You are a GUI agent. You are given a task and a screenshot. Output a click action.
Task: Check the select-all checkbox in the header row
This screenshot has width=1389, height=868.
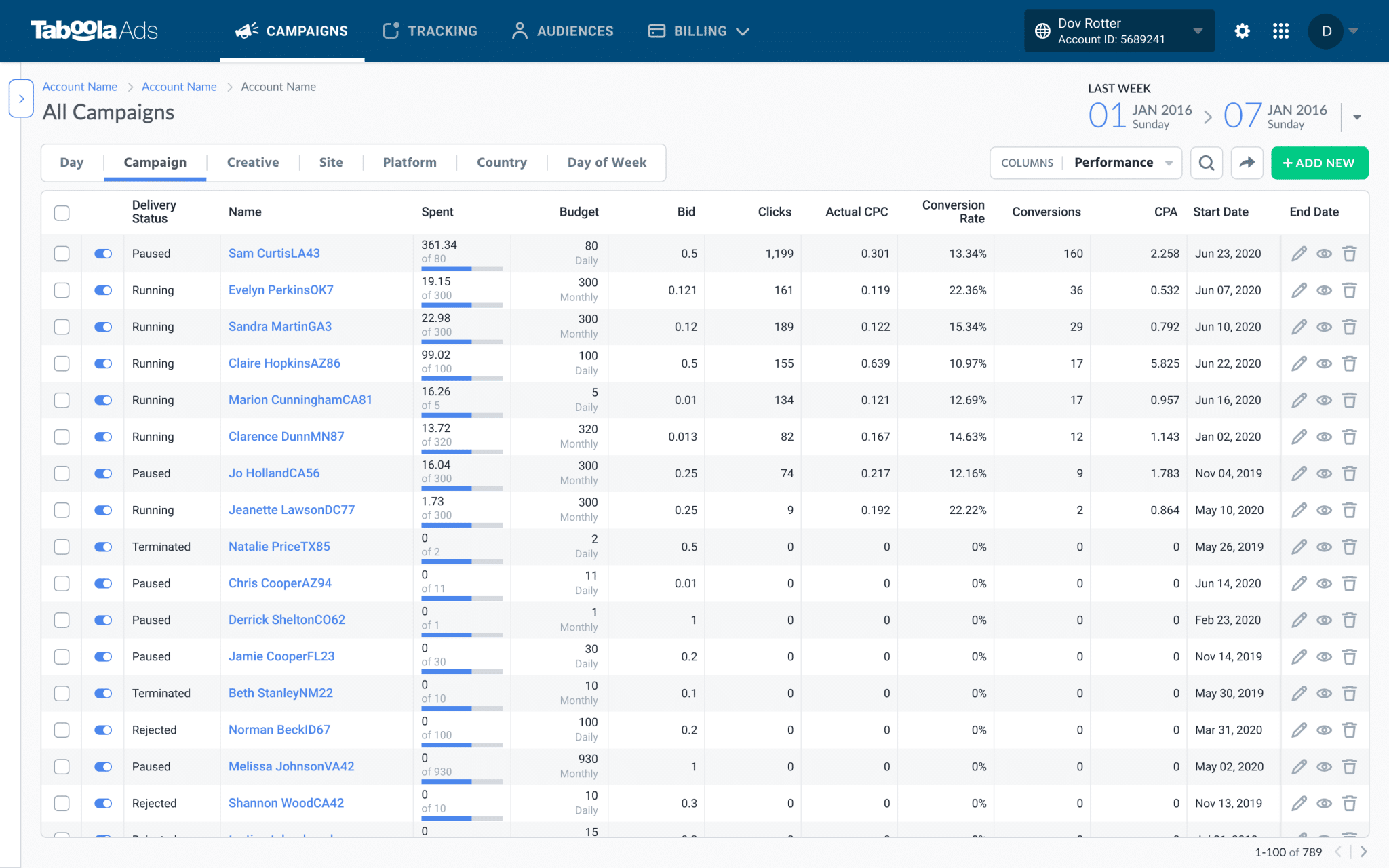[x=61, y=212]
